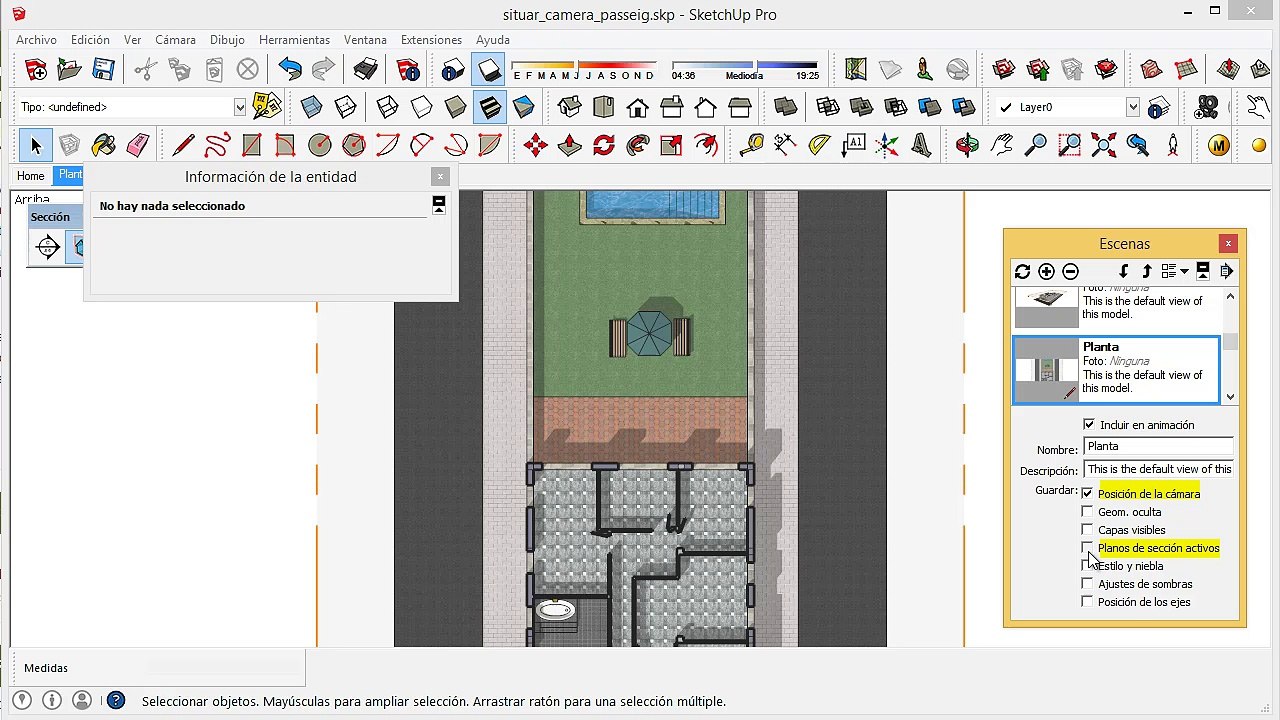Switch to the Home scene tab
The height and width of the screenshot is (720, 1280).
[30, 176]
